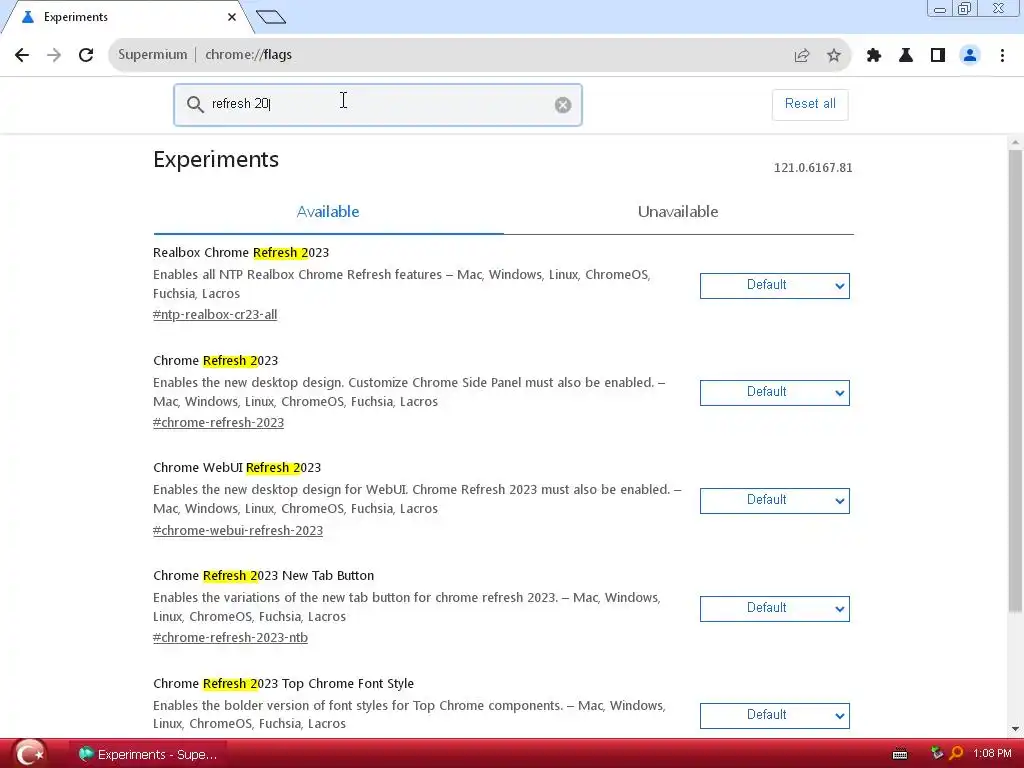
Task: Switch to the Available tab
Action: pos(328,212)
